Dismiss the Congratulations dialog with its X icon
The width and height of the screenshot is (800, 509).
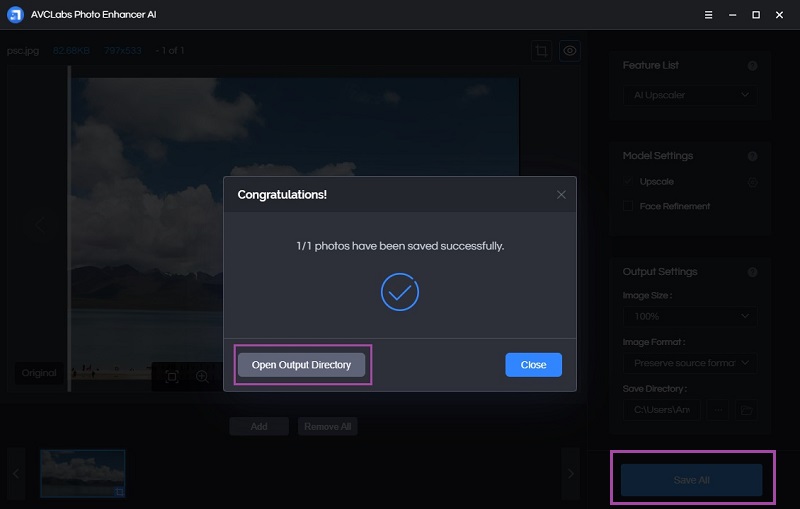point(561,195)
